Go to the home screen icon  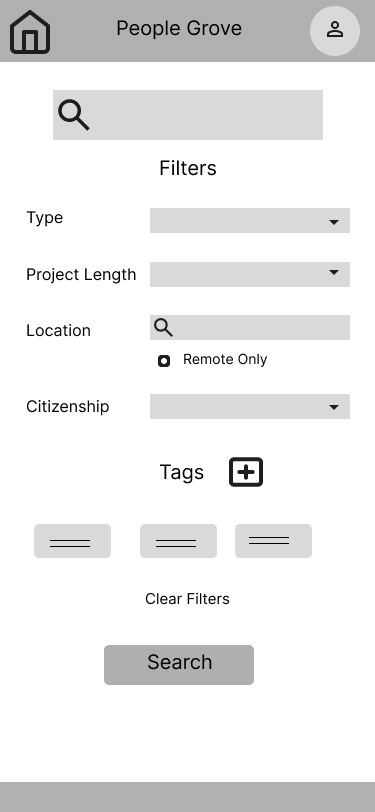(30, 32)
